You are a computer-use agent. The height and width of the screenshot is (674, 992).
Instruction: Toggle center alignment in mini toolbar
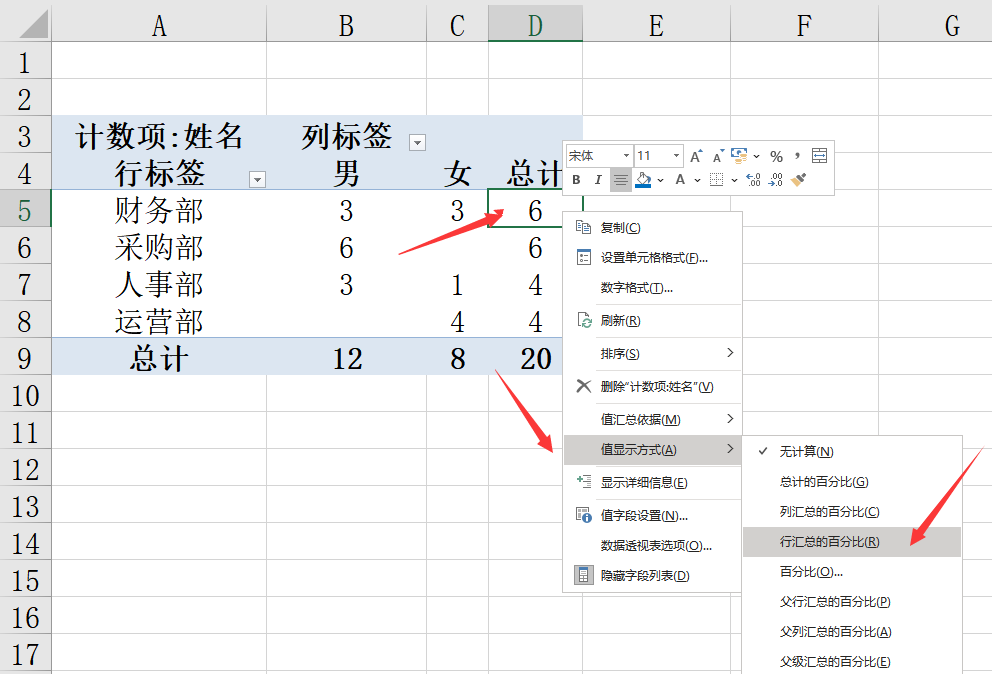pos(621,180)
